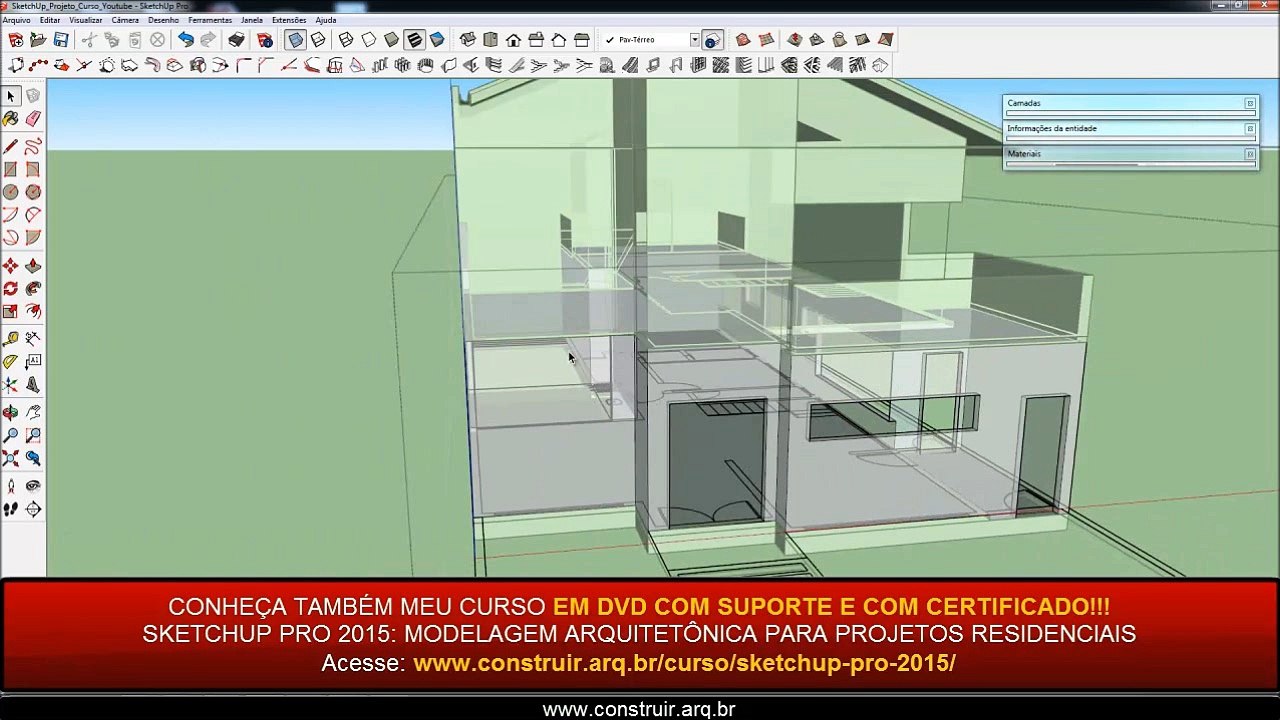Toggle Back Edges style
This screenshot has height=720, width=1280.
tap(318, 40)
